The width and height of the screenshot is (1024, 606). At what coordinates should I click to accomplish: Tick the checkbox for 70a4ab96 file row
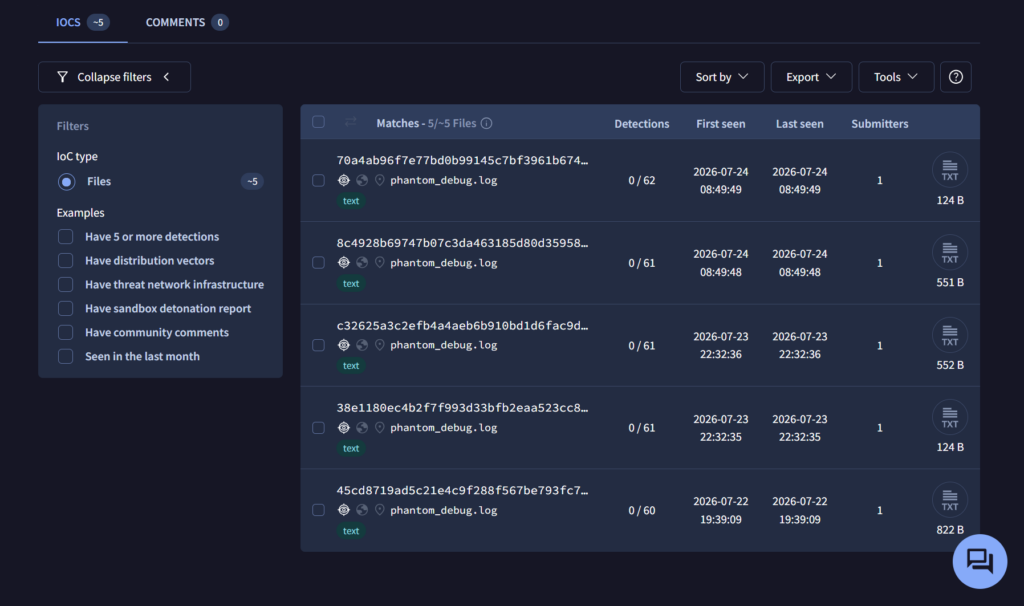coord(319,180)
